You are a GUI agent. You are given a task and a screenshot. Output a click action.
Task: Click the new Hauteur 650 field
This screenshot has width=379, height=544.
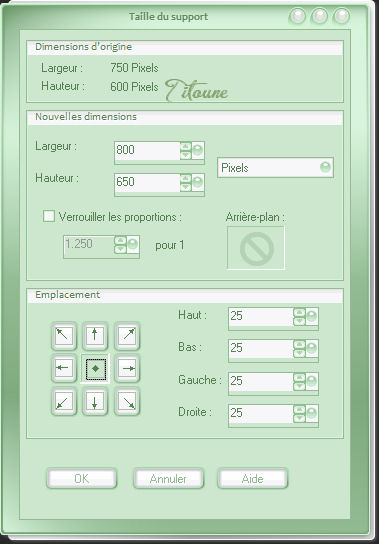148,182
